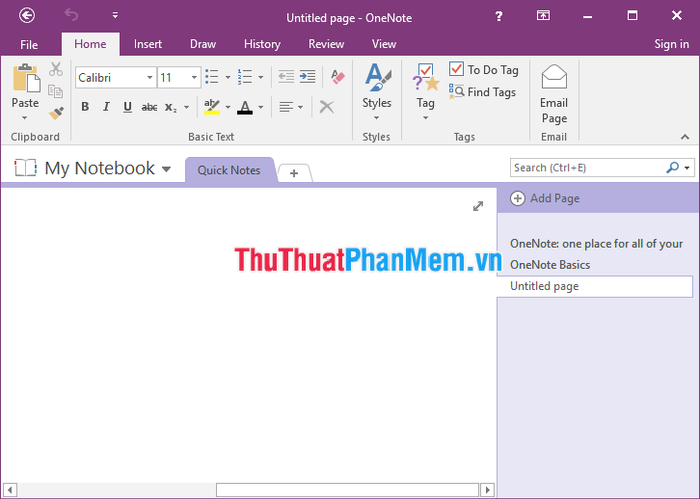This screenshot has width=700, height=499.
Task: Click the Back arrow icon in title bar
Action: coord(27,16)
